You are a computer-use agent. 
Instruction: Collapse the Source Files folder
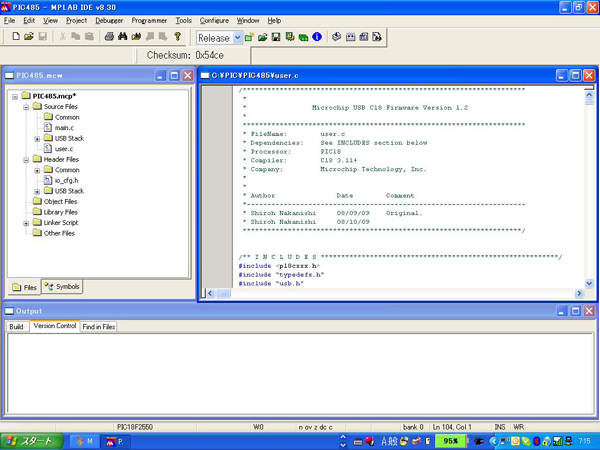[x=26, y=107]
